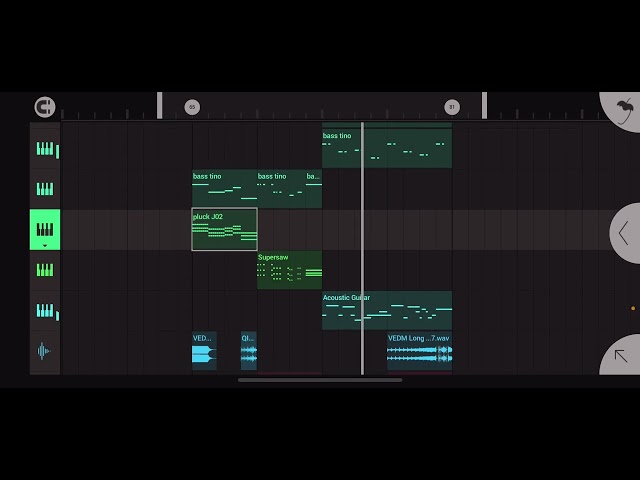Tap the diagonal arrow corner button
This screenshot has width=640, height=480.
coord(621,356)
